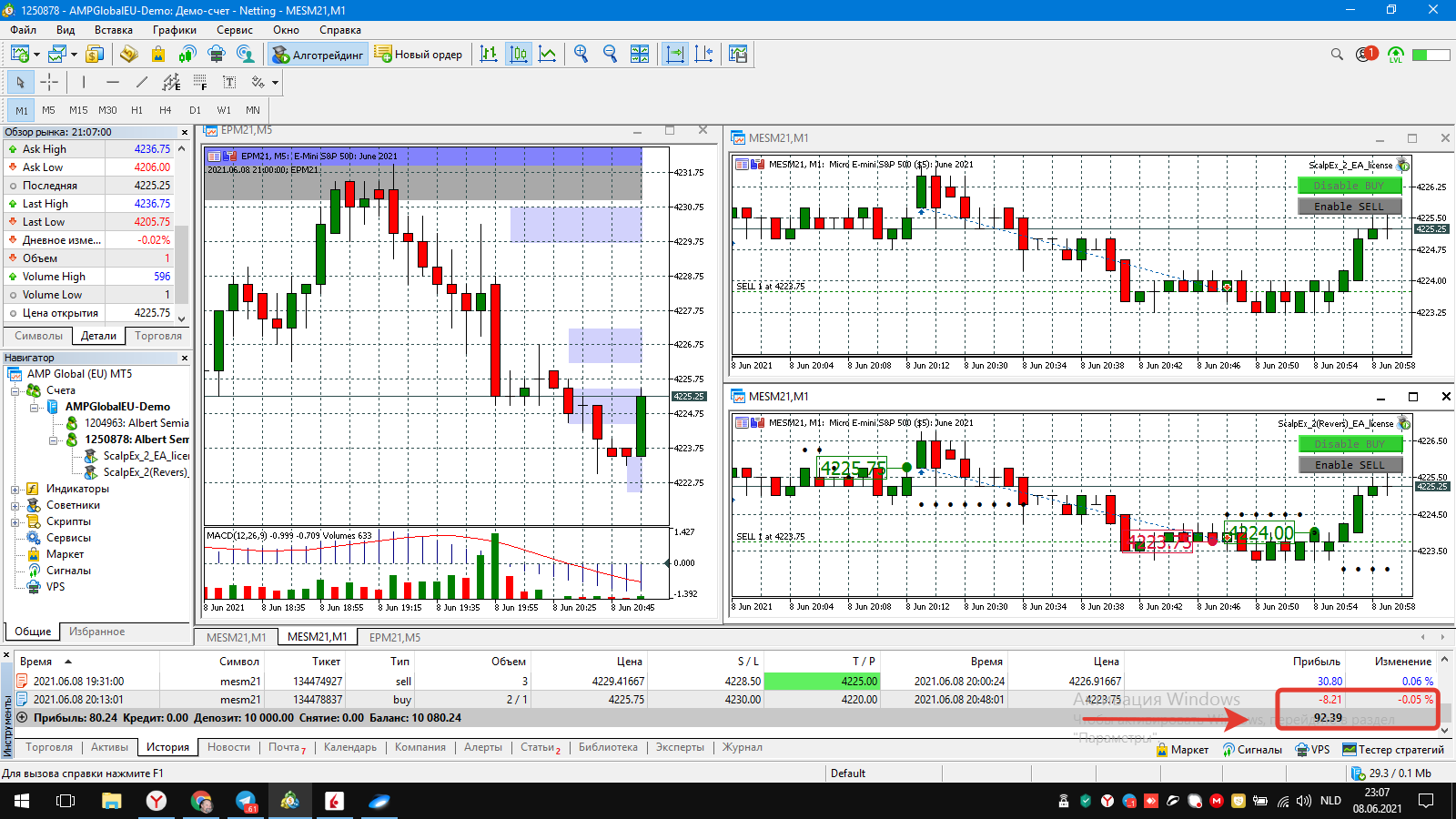Toggle the Algo Trading button
This screenshot has width=1456, height=819.
pyautogui.click(x=318, y=55)
